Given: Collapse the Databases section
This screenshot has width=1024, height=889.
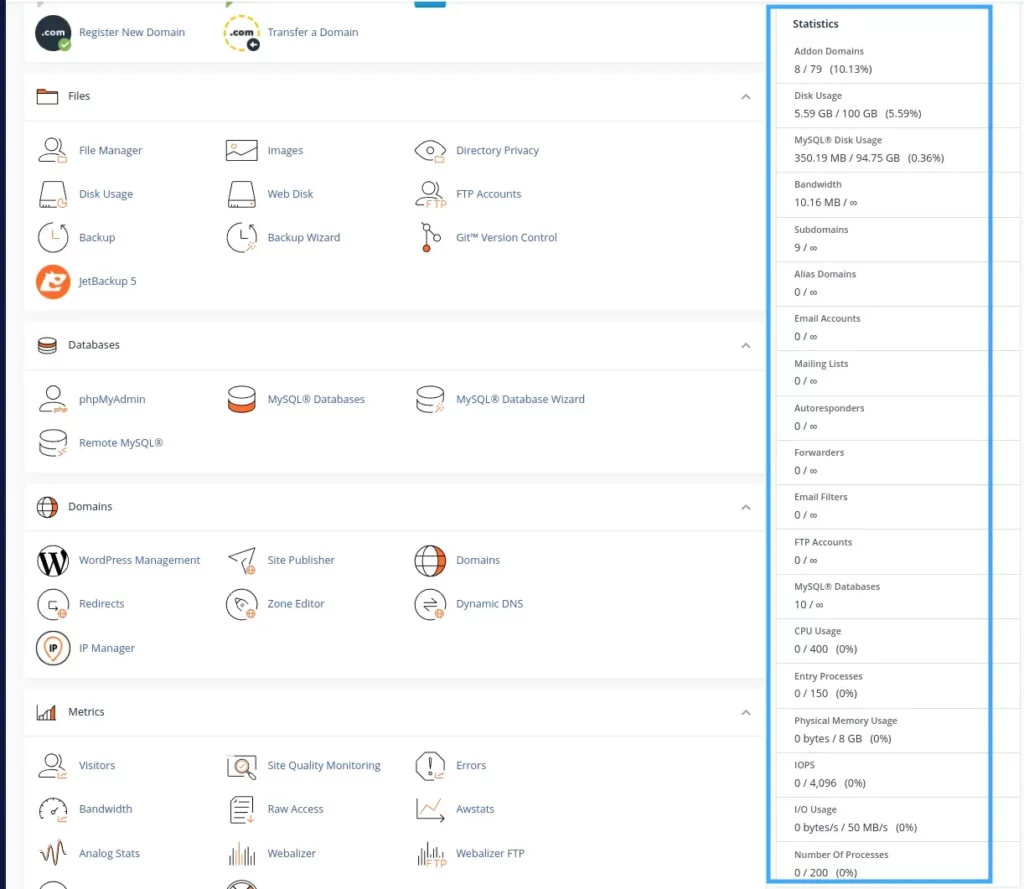Looking at the screenshot, I should tap(745, 346).
